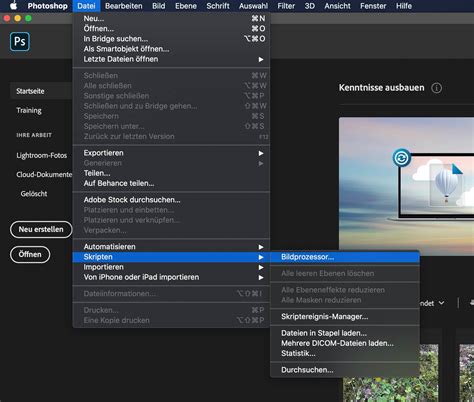This screenshot has width=474, height=402.
Task: Click the sync icon on the tutorial image
Action: [x=401, y=158]
